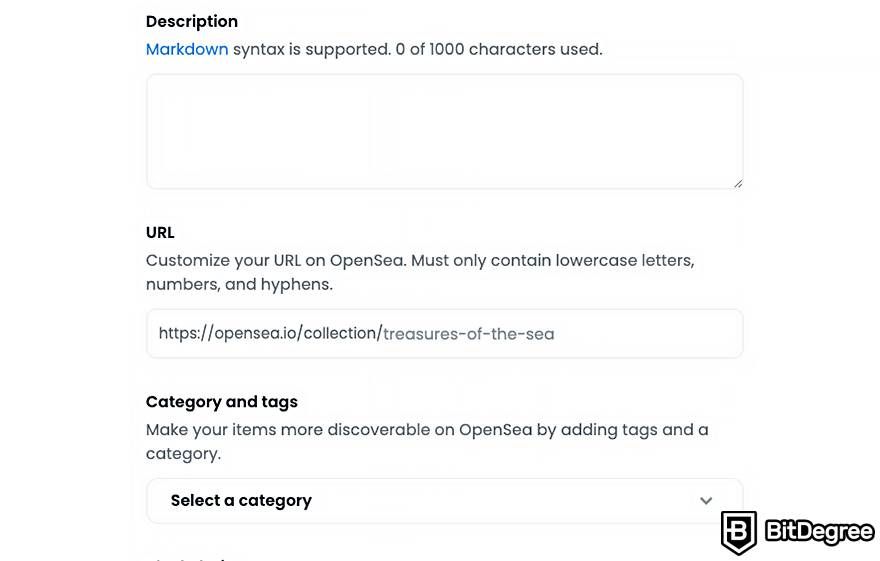The image size is (880, 561).
Task: Click the Category and tags heading
Action: [x=222, y=402]
